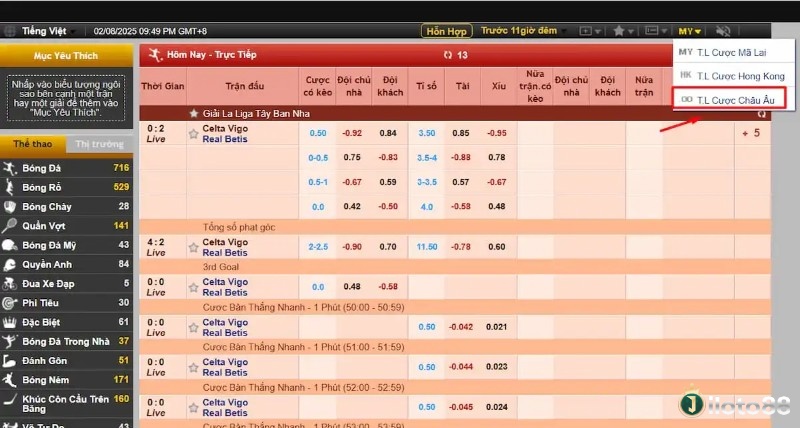Choose home odds 0.75 on 0-0.5 handicap
This screenshot has height=428, width=800.
click(x=352, y=158)
